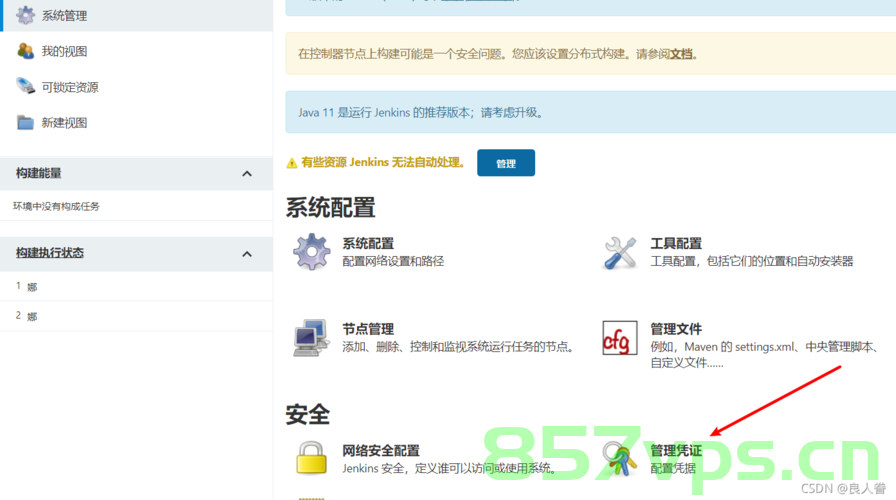Click the 系统配置 gear icon

point(311,251)
